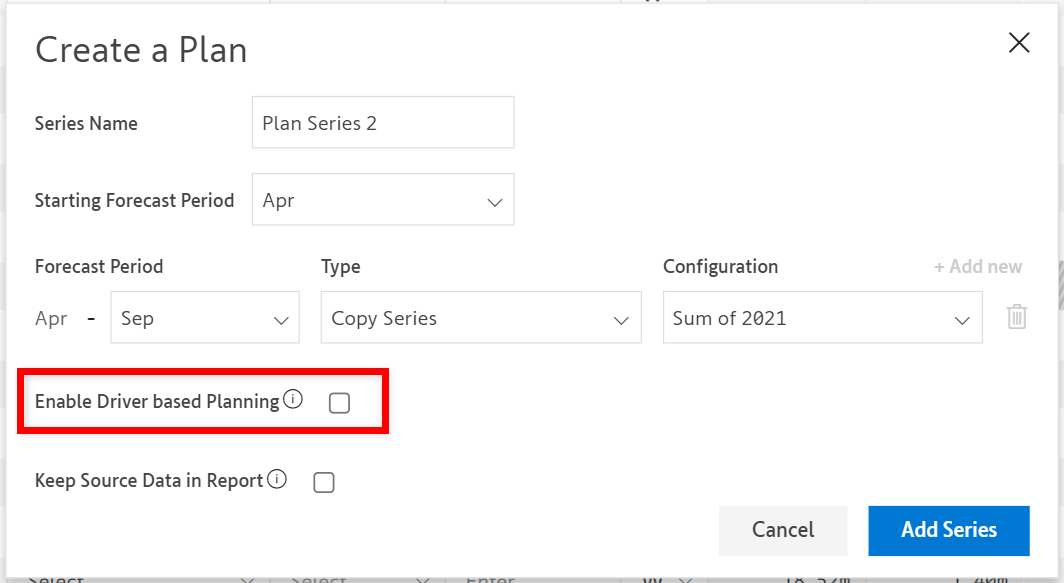Show info for Enable Driver based Planning
Screen dimensions: 1064x583
(293, 400)
